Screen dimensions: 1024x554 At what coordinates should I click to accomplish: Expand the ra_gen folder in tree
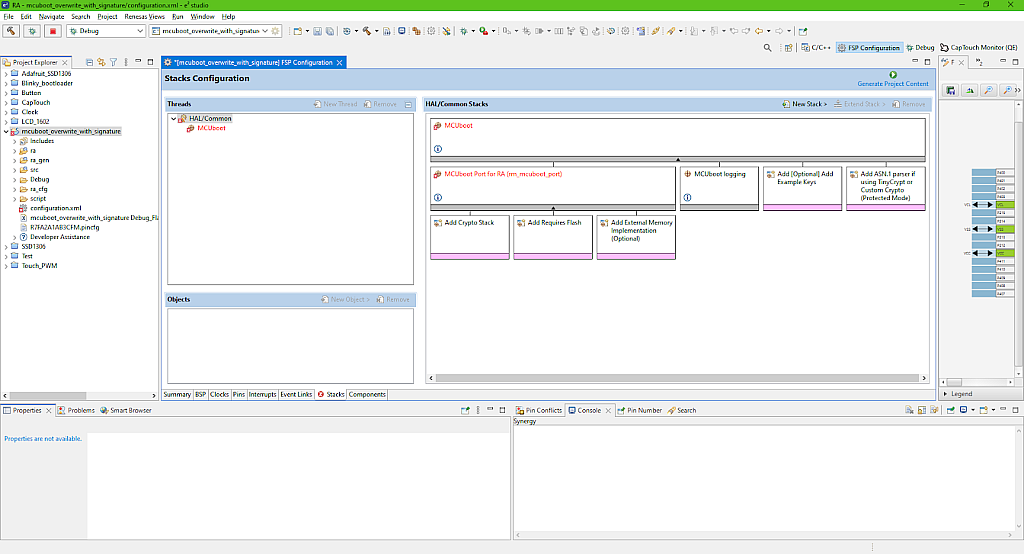[x=16, y=160]
